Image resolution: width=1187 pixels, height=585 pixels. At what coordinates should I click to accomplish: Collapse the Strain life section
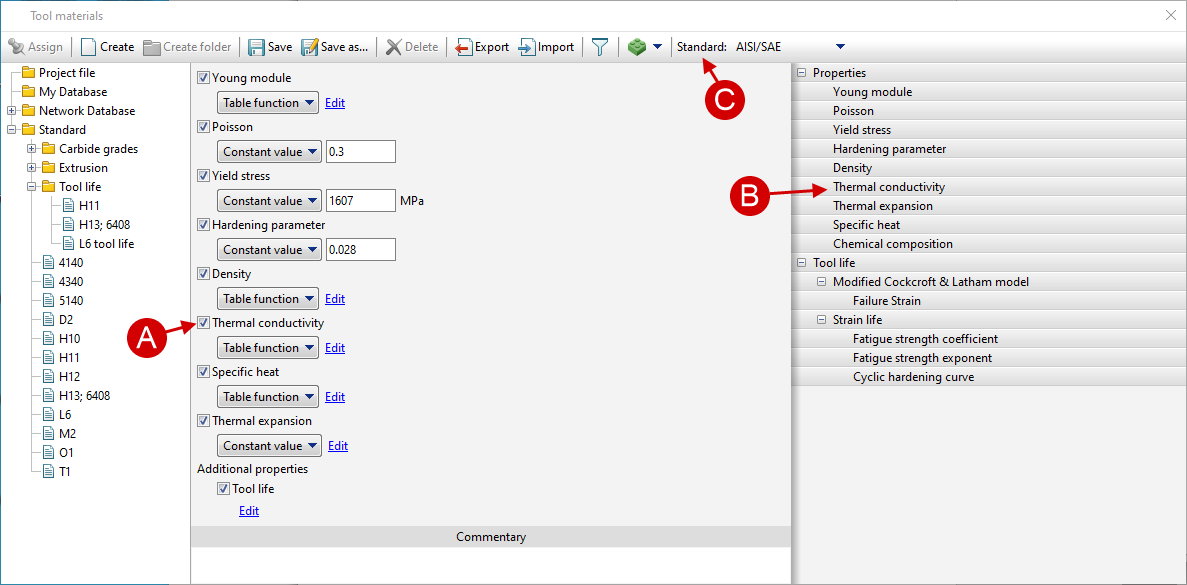pyautogui.click(x=821, y=319)
